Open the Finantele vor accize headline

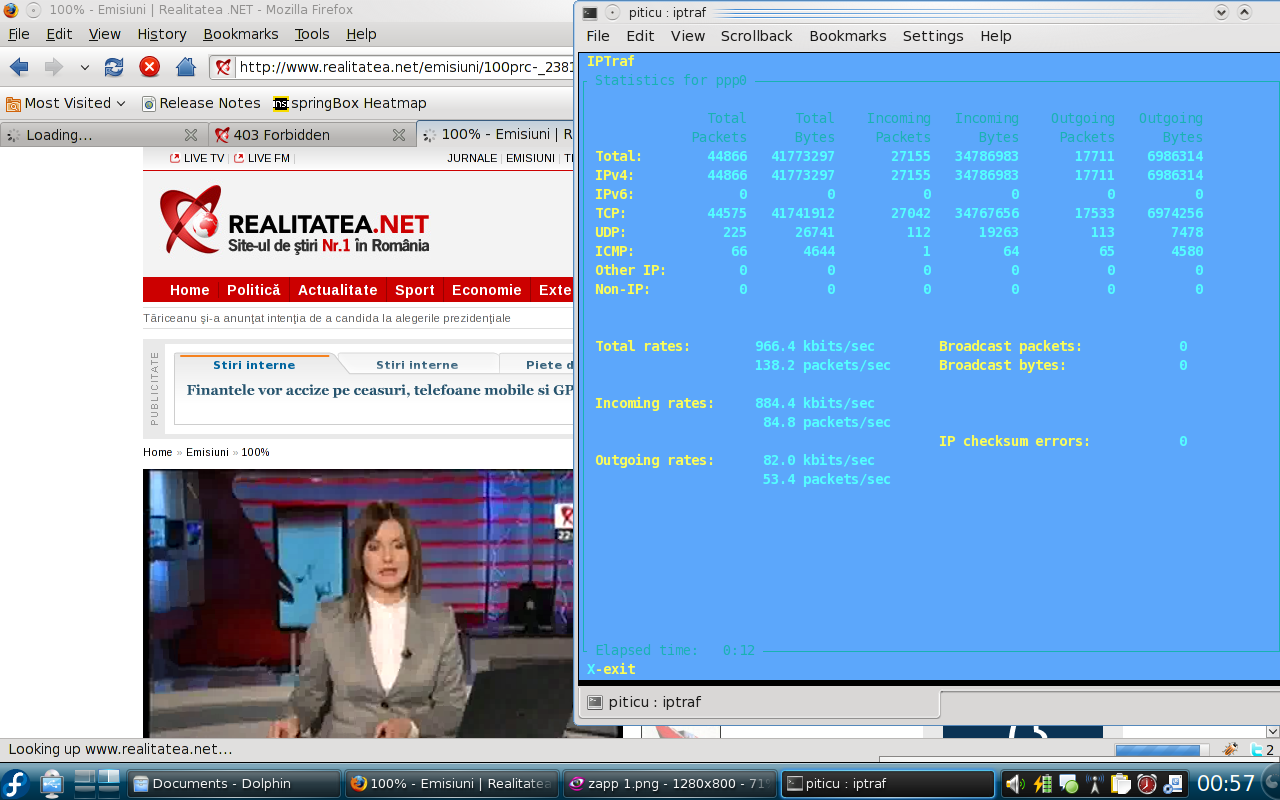pos(380,390)
